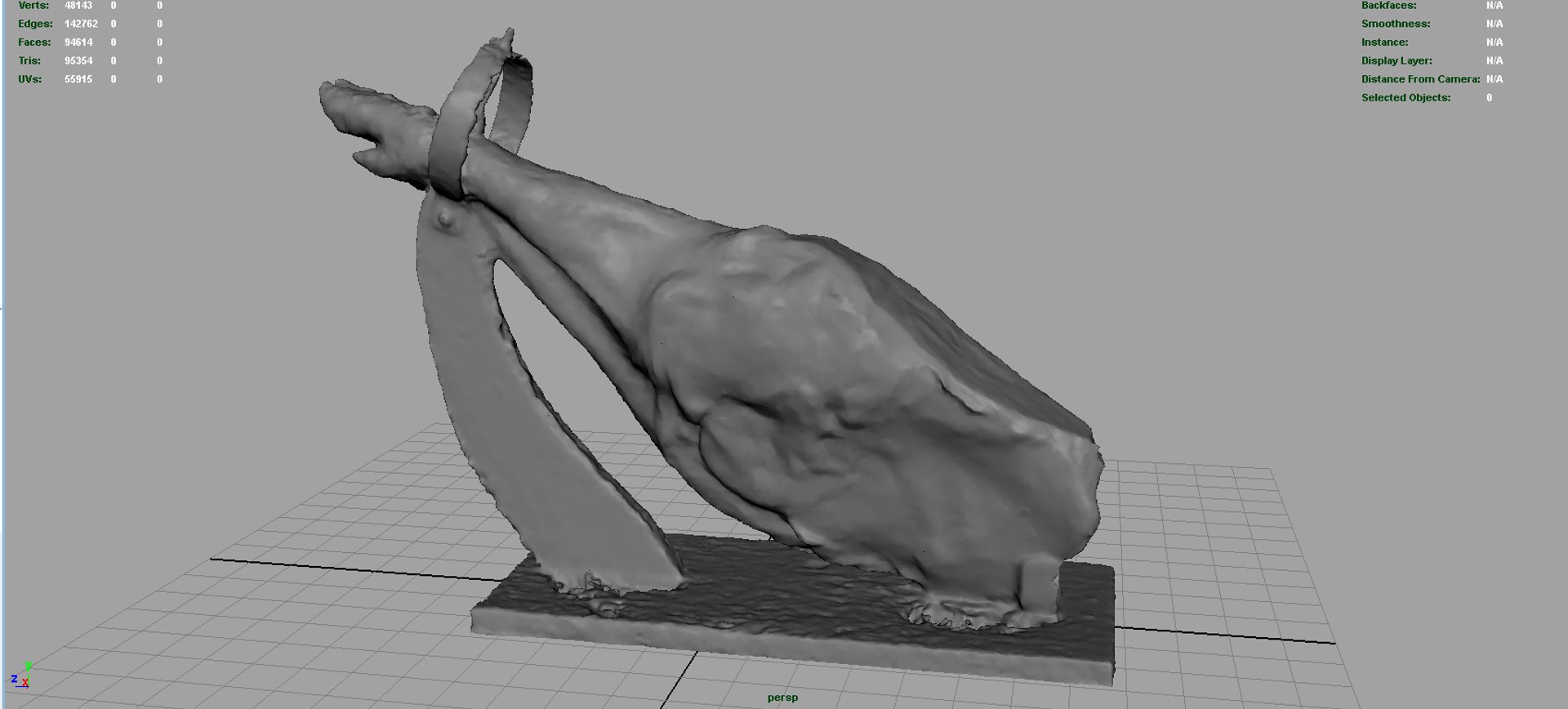
Task: Click the XYZ axis orientation indicator
Action: [21, 676]
